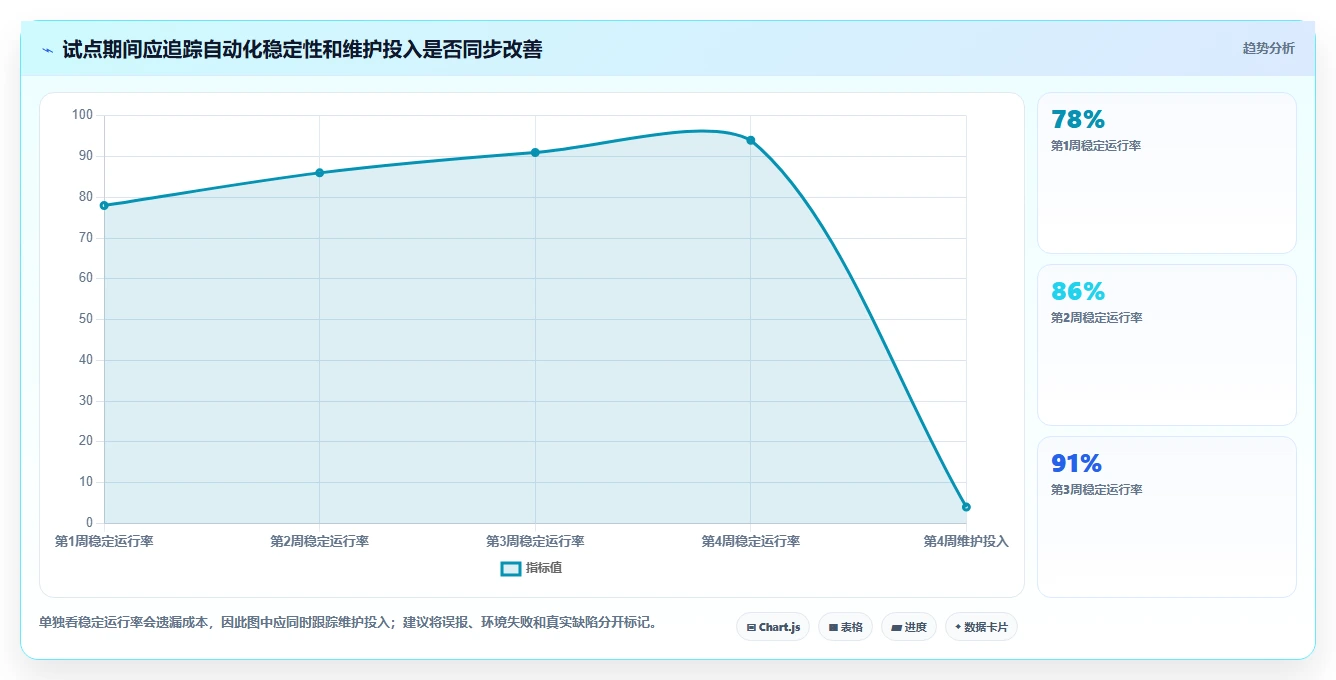Click the 91% value text
Screen dimensions: 1336x680
1076,464
